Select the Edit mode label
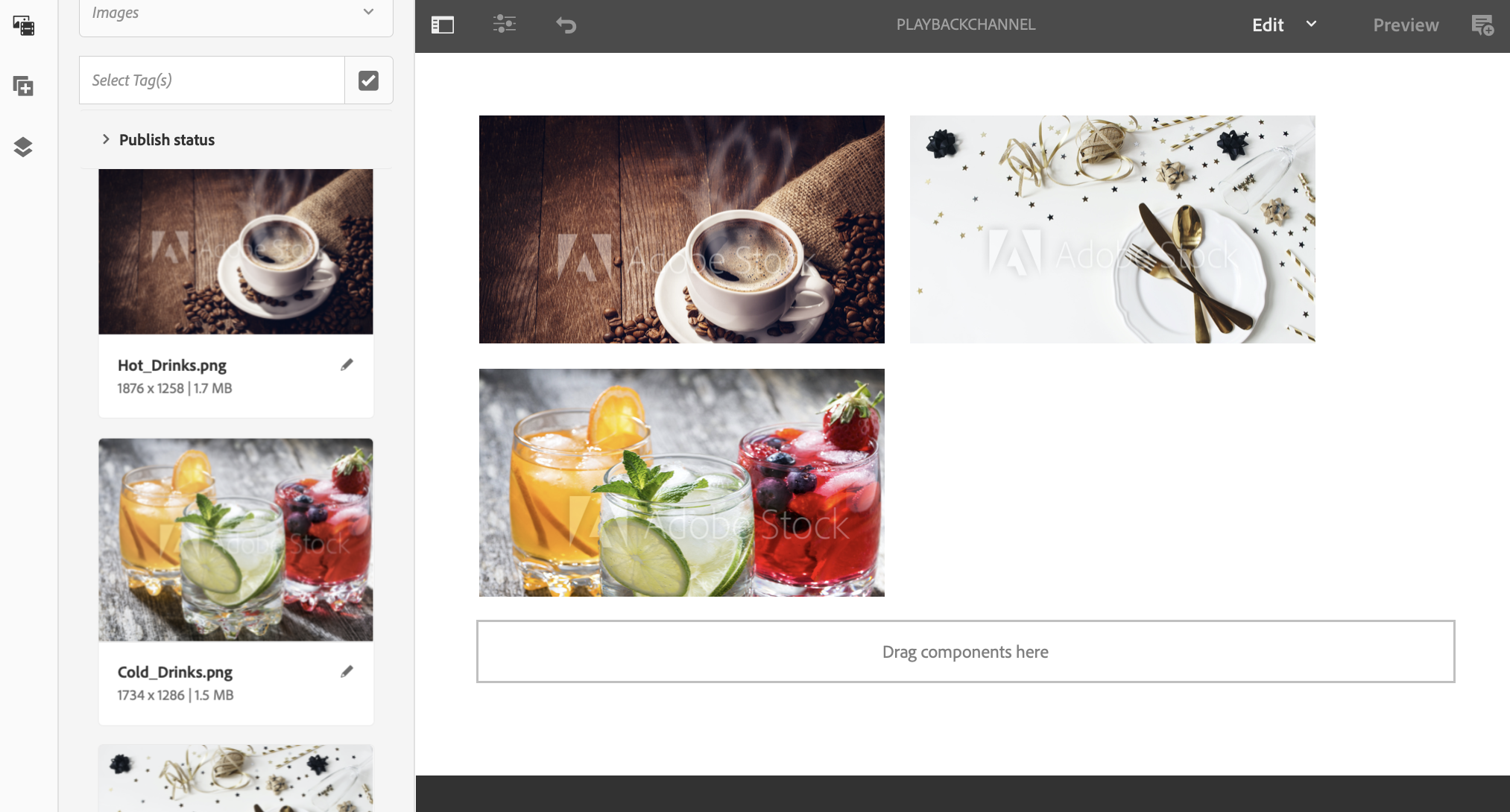 coord(1267,25)
